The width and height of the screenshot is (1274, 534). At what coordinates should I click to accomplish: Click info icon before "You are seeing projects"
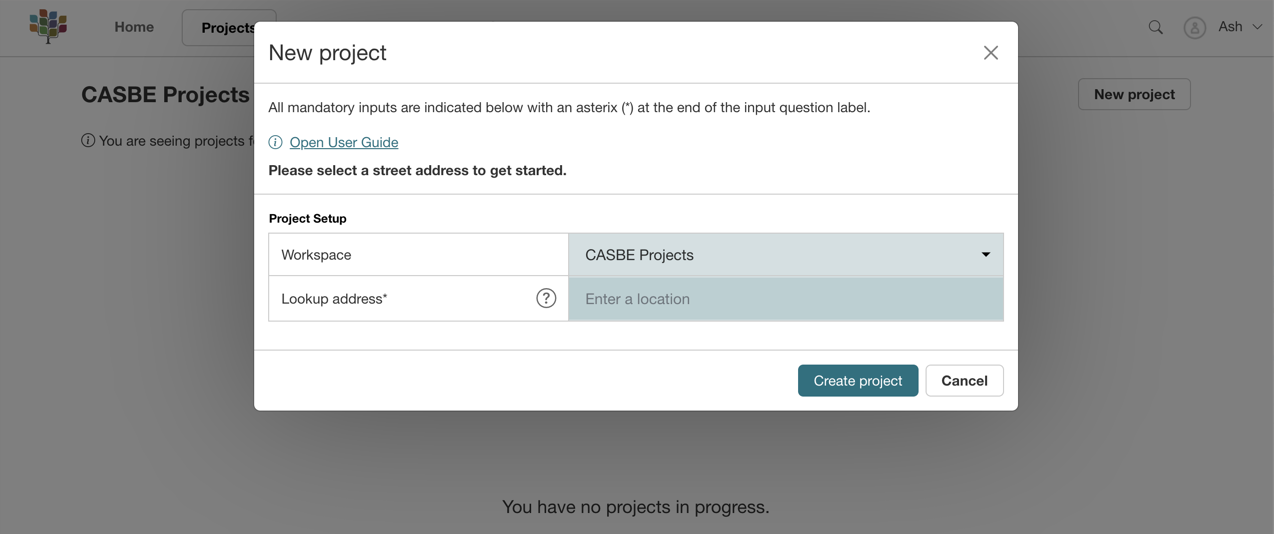tap(88, 141)
